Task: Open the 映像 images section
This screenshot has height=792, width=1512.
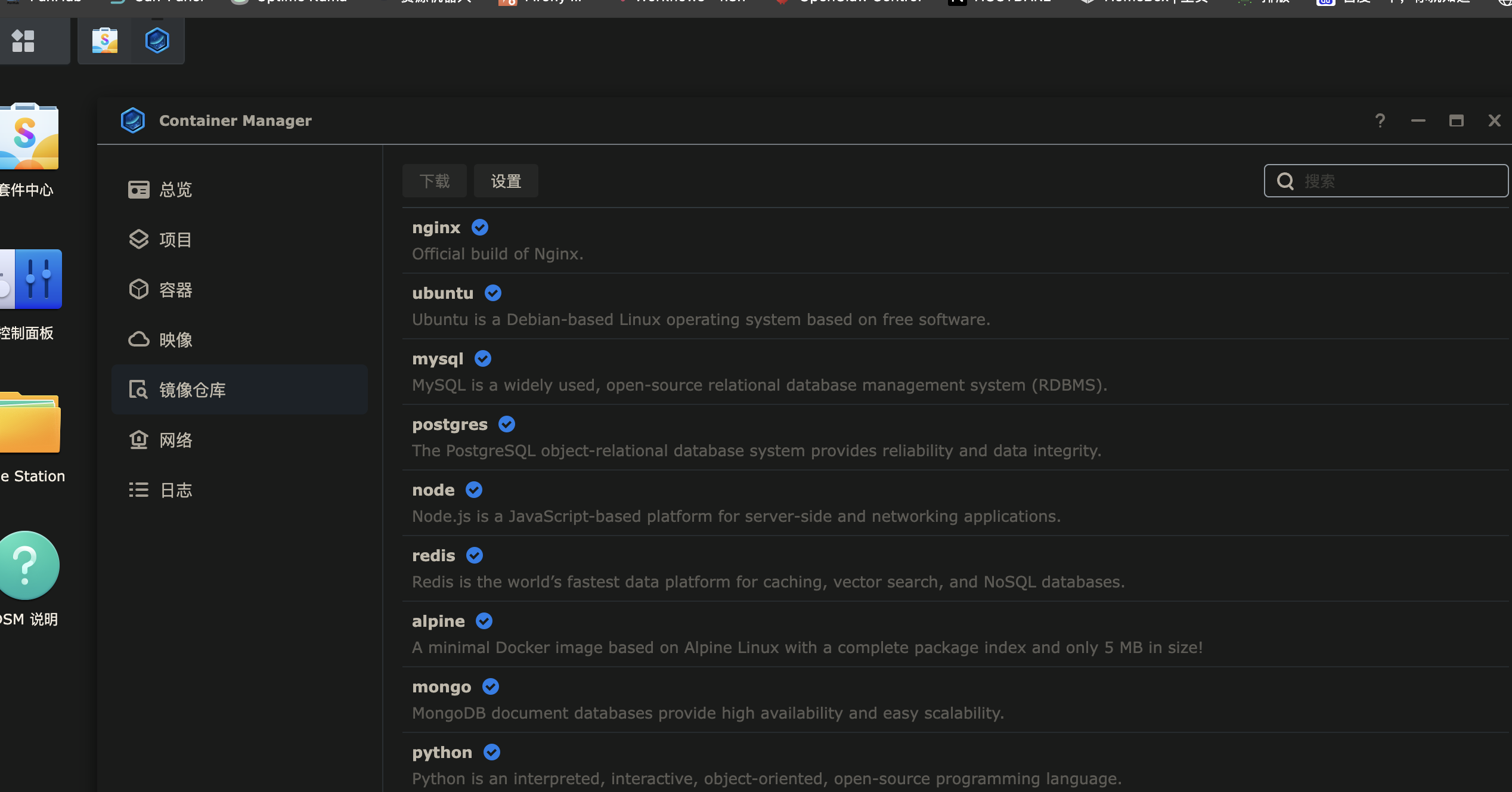Action: pyautogui.click(x=176, y=340)
